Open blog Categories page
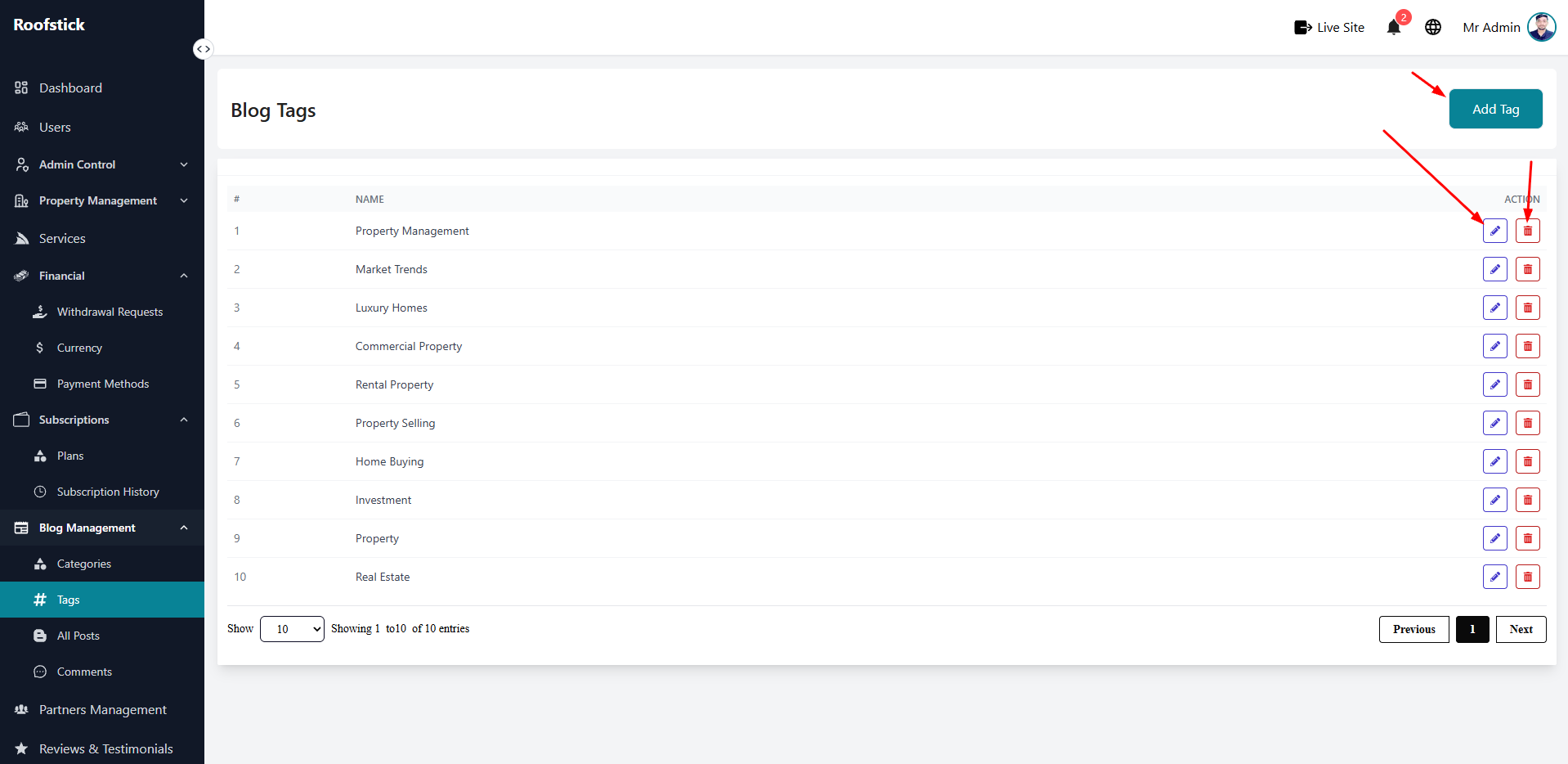 coord(102,564)
